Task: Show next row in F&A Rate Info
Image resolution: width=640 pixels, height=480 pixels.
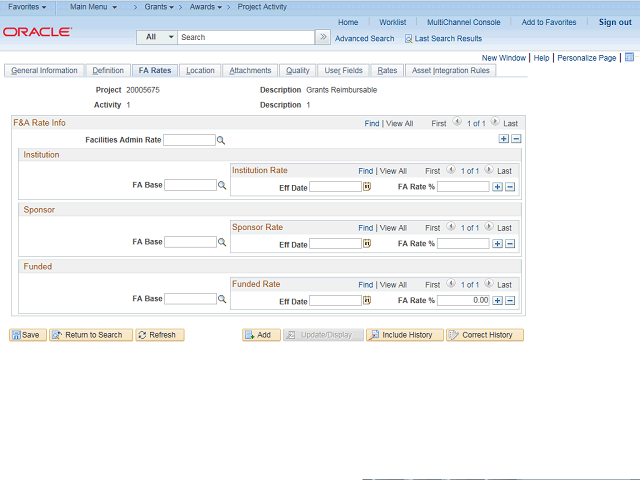Action: (495, 122)
